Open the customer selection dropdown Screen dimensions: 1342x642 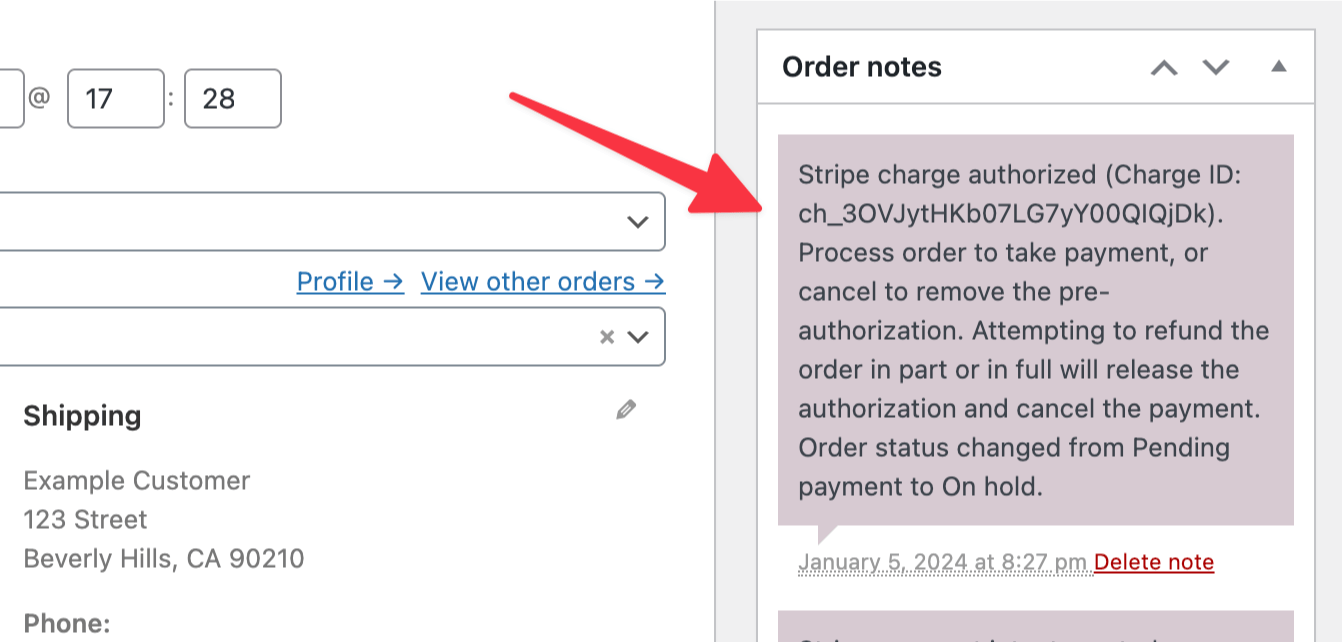tap(640, 337)
